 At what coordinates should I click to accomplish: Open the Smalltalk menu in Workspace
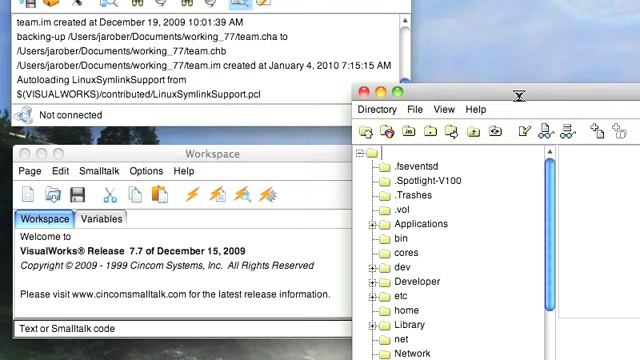[x=99, y=171]
